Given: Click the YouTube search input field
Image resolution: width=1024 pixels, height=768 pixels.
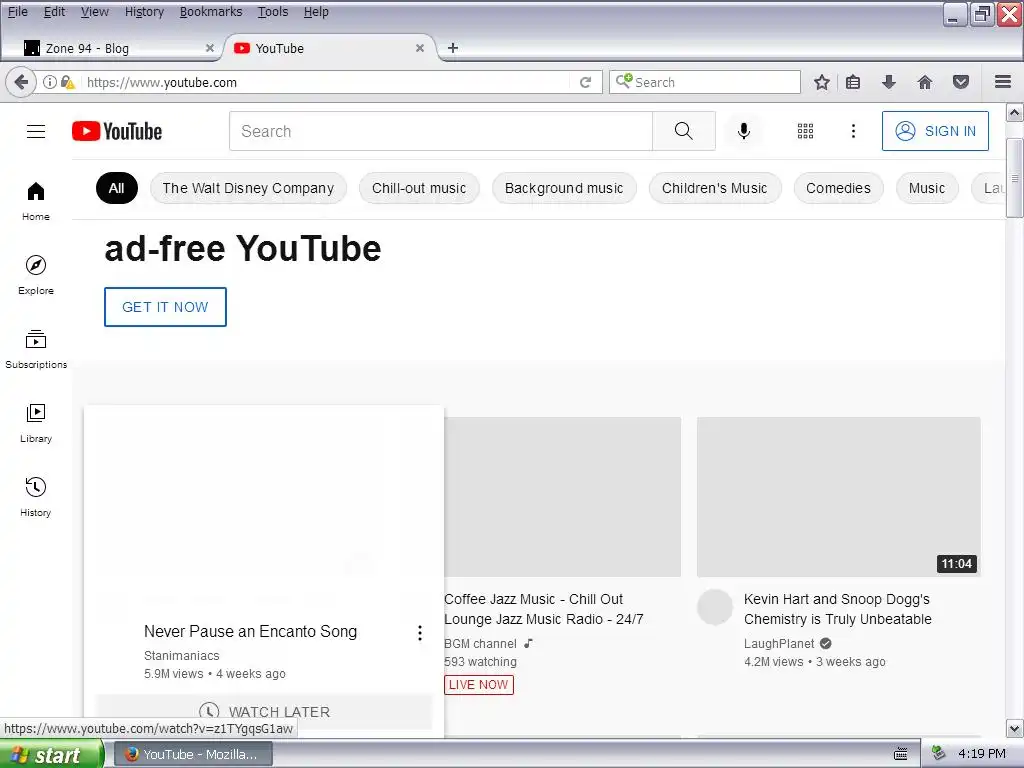Looking at the screenshot, I should 441,131.
